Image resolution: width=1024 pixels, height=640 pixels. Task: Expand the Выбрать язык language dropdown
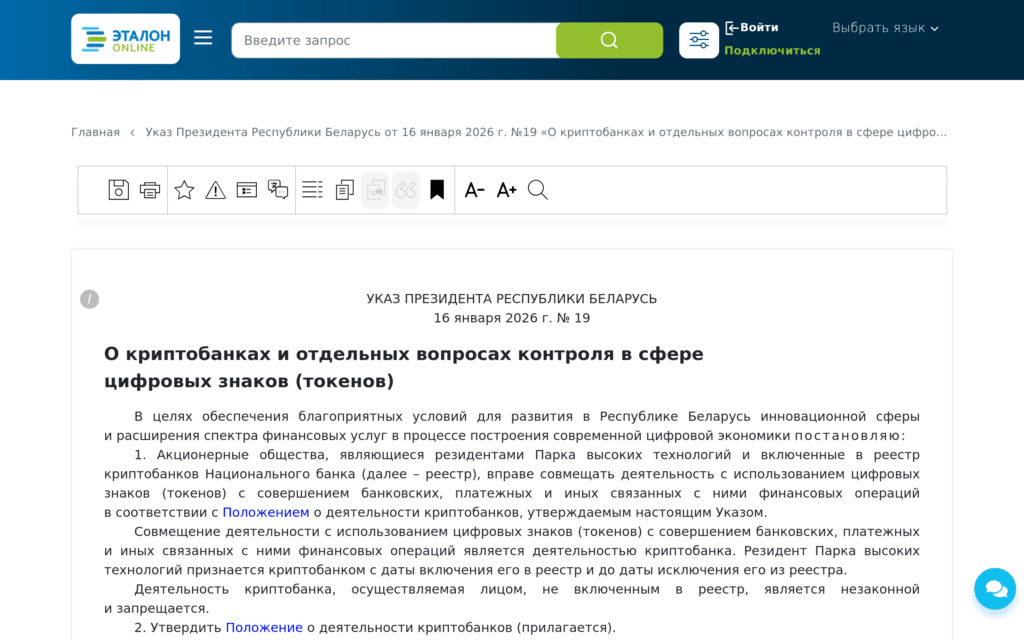click(885, 28)
